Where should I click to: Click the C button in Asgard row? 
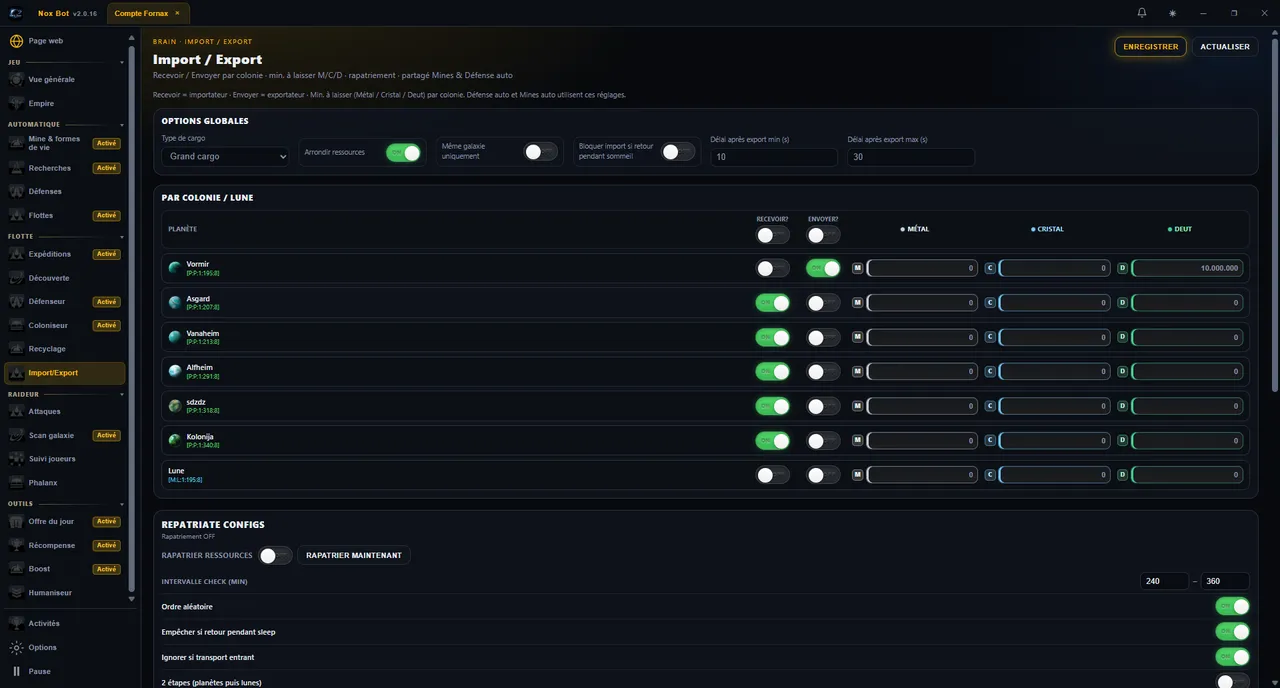[990, 302]
